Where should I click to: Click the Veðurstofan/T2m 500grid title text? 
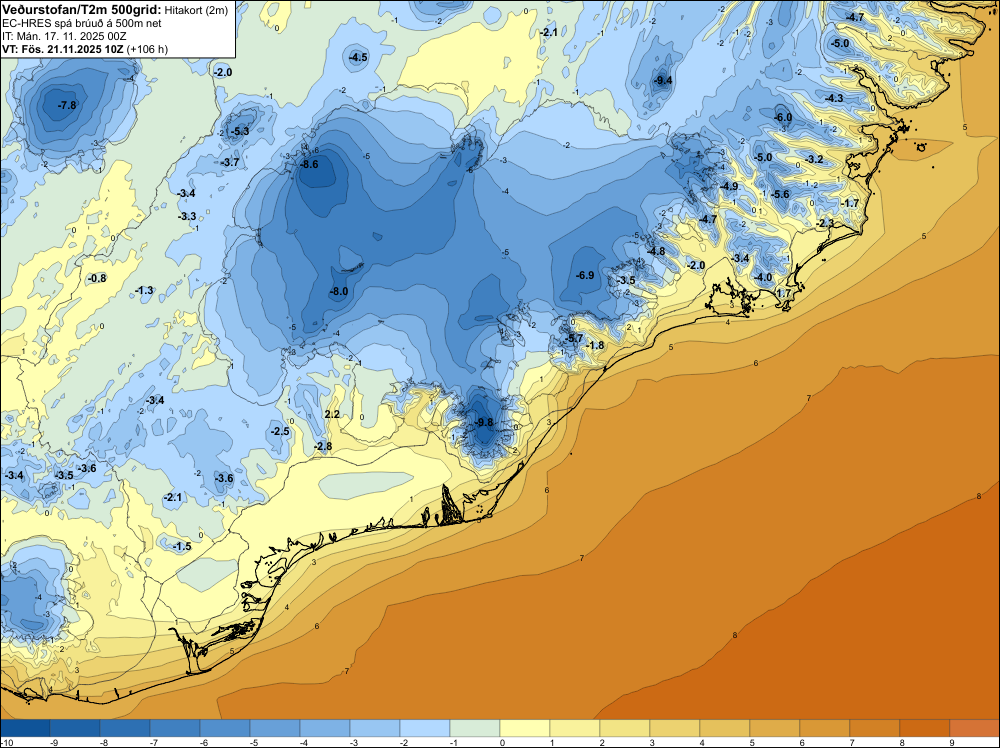(82, 9)
